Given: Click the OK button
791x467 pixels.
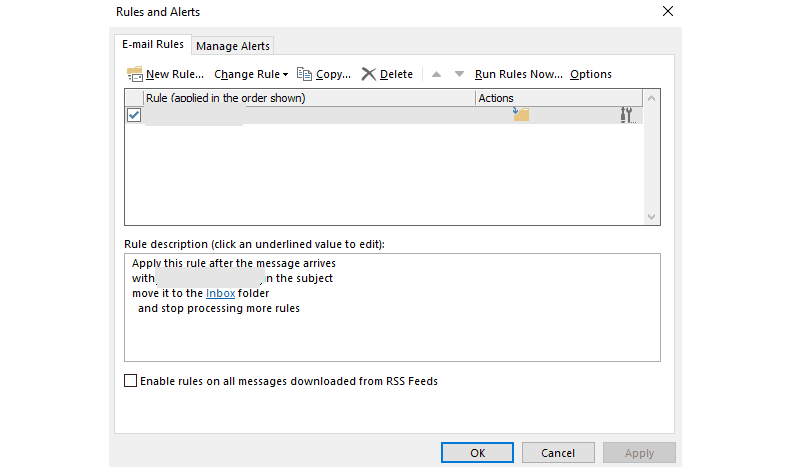Looking at the screenshot, I should [x=477, y=453].
